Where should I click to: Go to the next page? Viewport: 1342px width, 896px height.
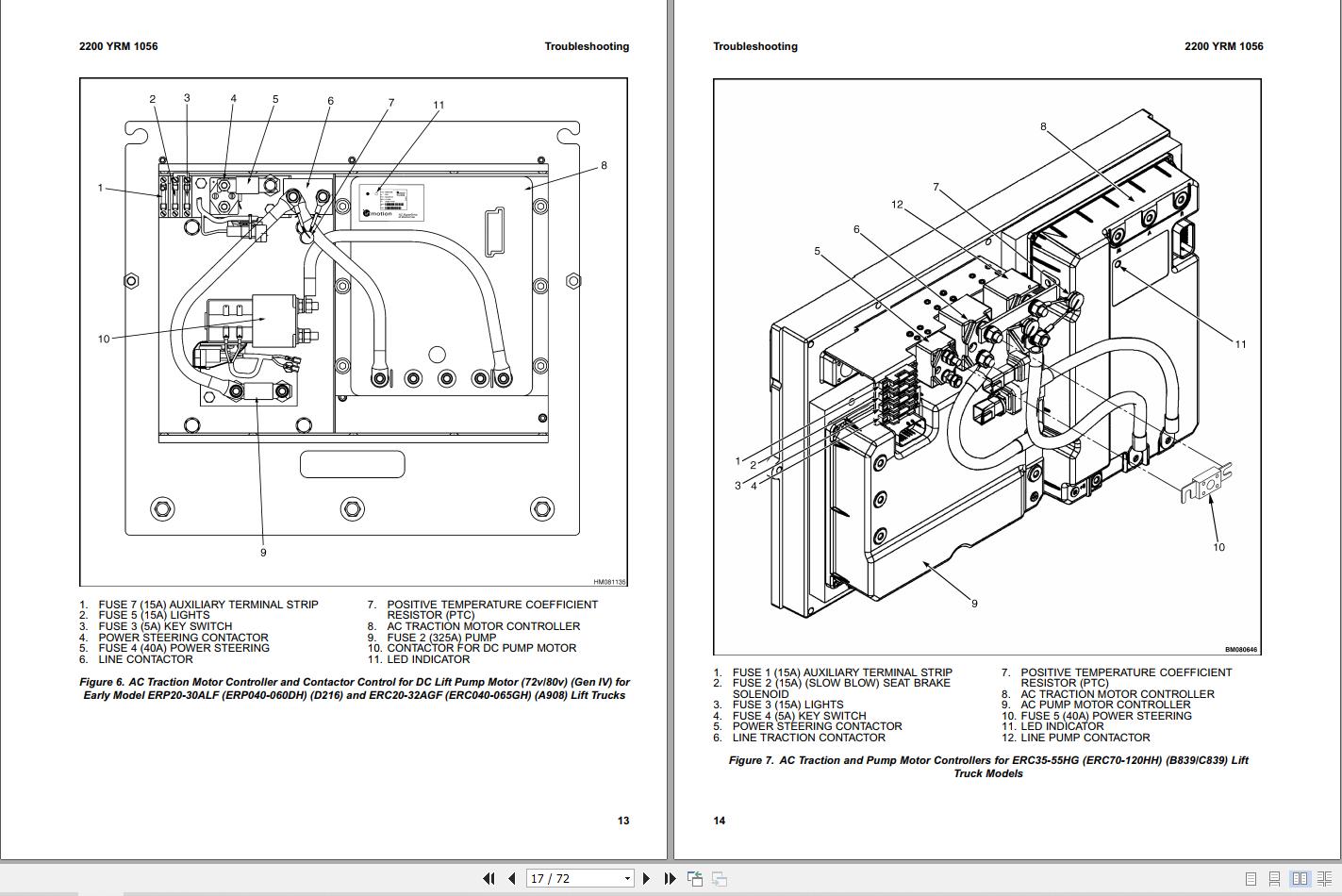tap(646, 878)
